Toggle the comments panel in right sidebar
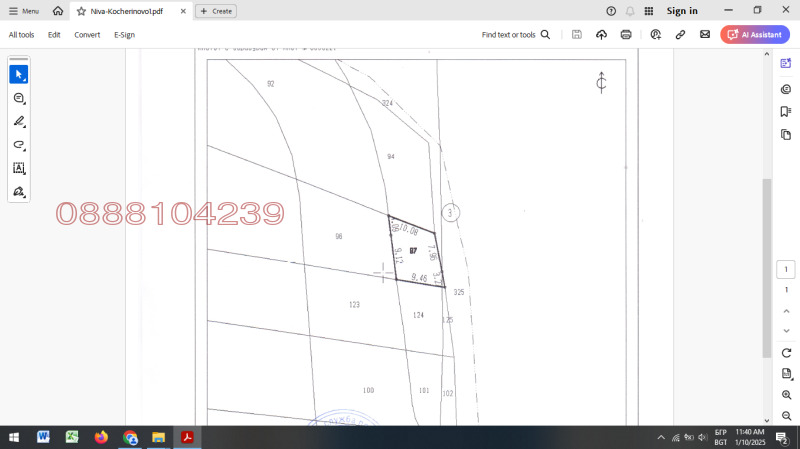The height and width of the screenshot is (449, 800). 786,88
